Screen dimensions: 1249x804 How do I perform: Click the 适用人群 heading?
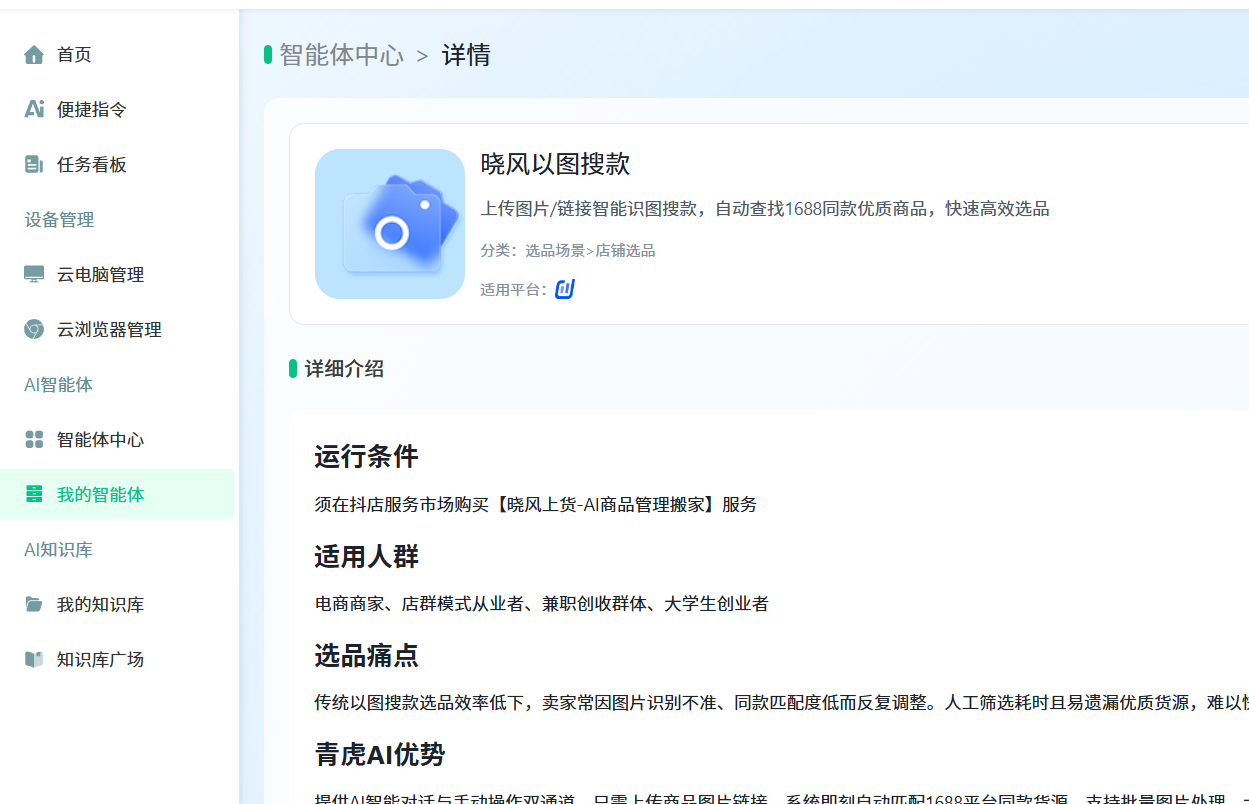tap(366, 556)
